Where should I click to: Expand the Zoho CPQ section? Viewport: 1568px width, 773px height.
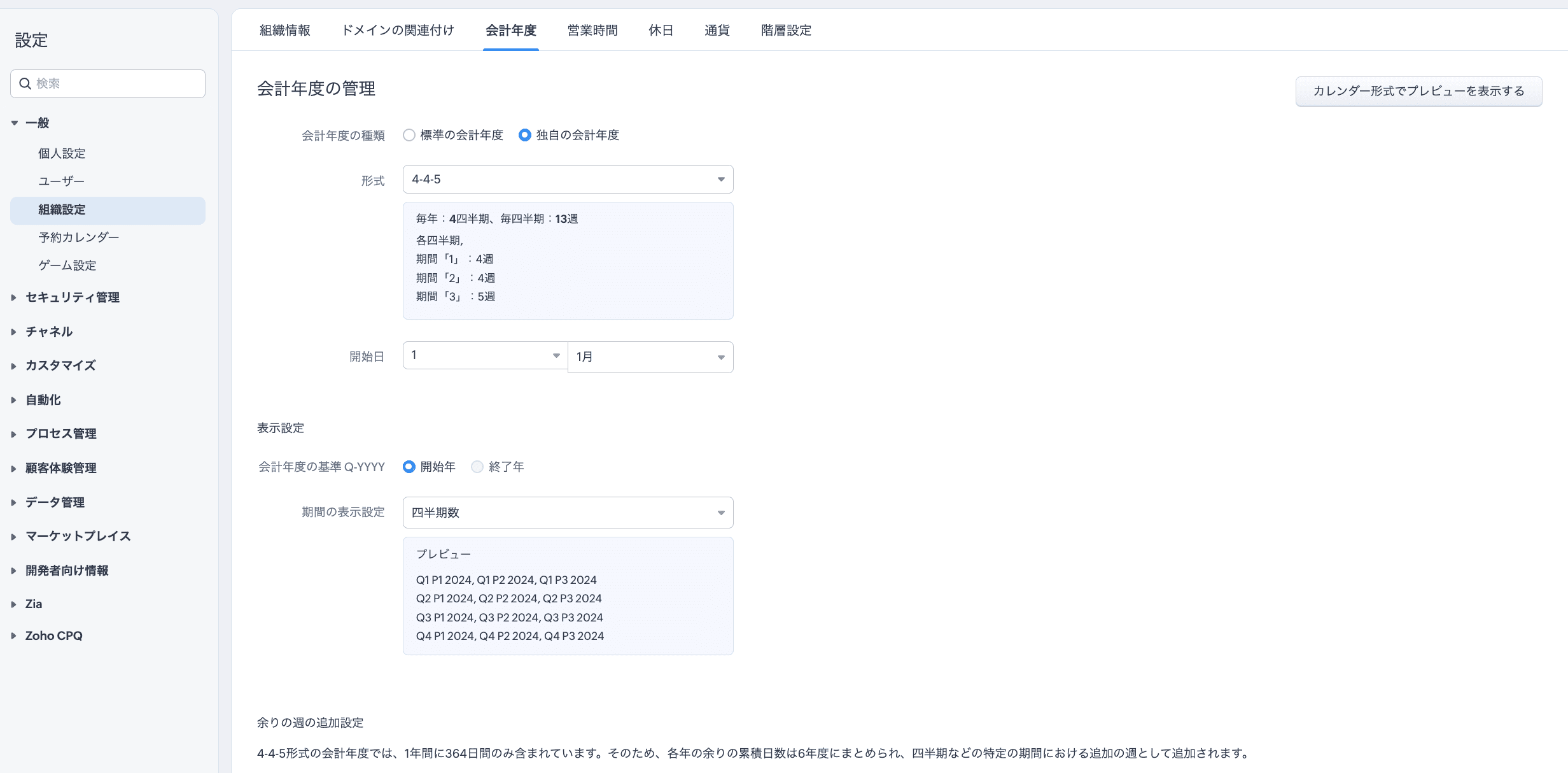pos(14,635)
